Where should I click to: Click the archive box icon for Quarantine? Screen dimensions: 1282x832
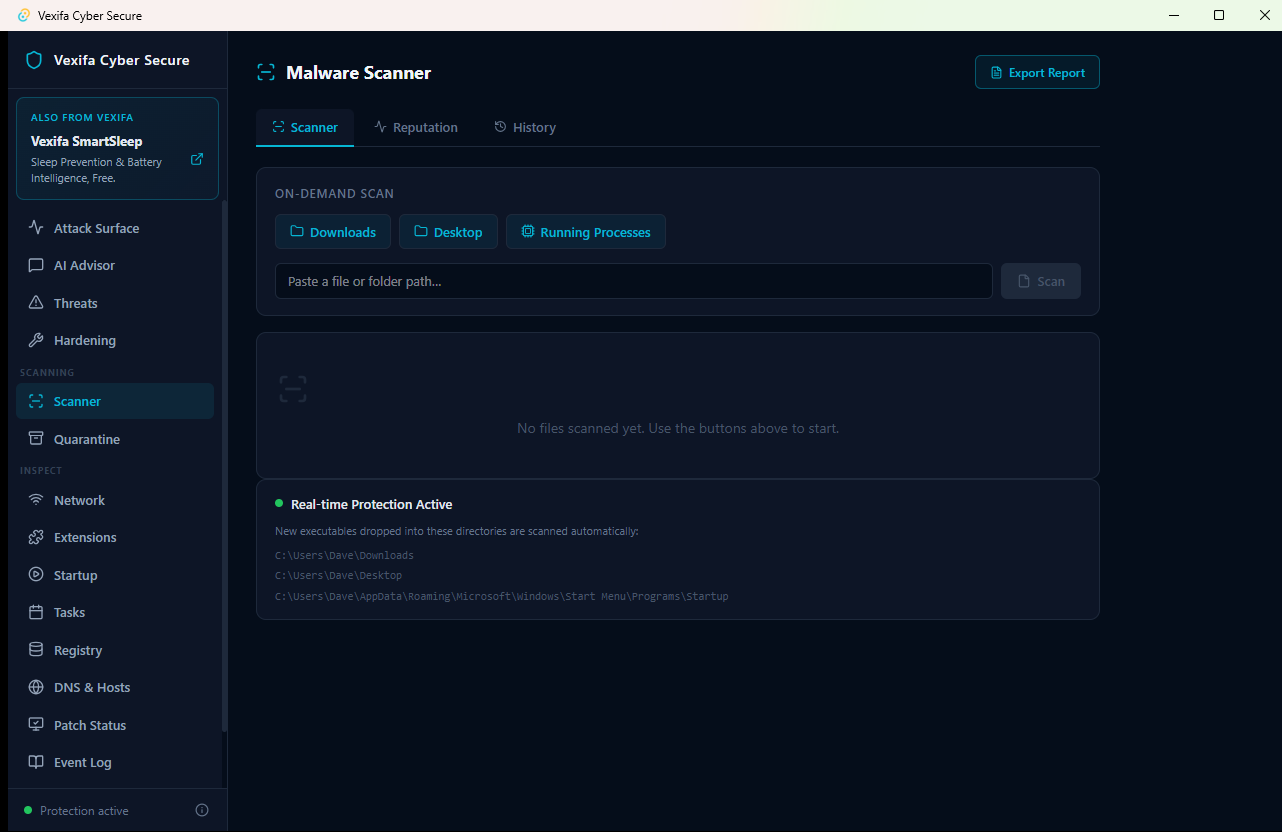click(x=36, y=439)
